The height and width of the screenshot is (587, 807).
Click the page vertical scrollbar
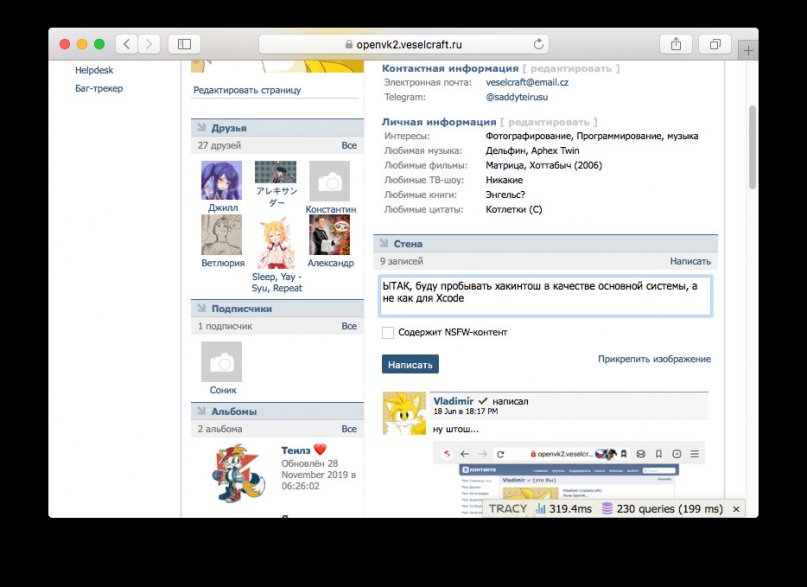coord(752,147)
